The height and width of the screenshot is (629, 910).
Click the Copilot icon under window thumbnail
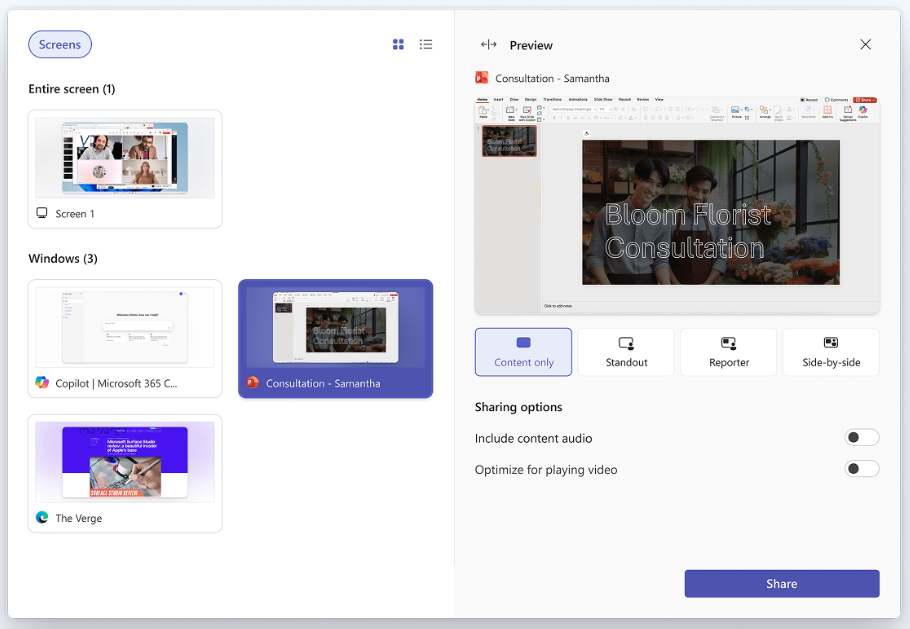coord(42,383)
